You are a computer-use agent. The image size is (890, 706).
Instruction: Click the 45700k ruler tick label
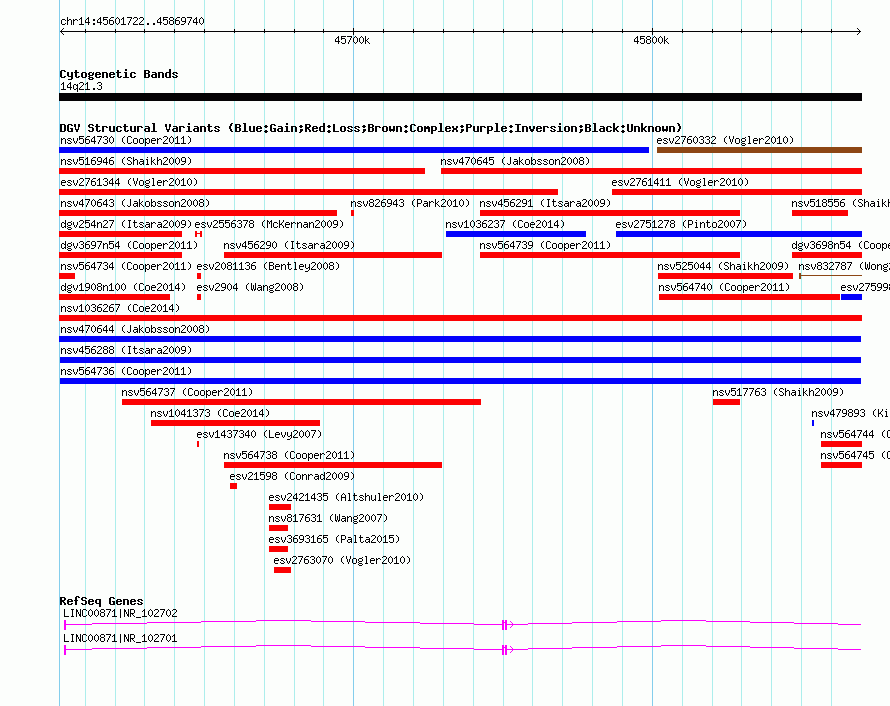[352, 40]
